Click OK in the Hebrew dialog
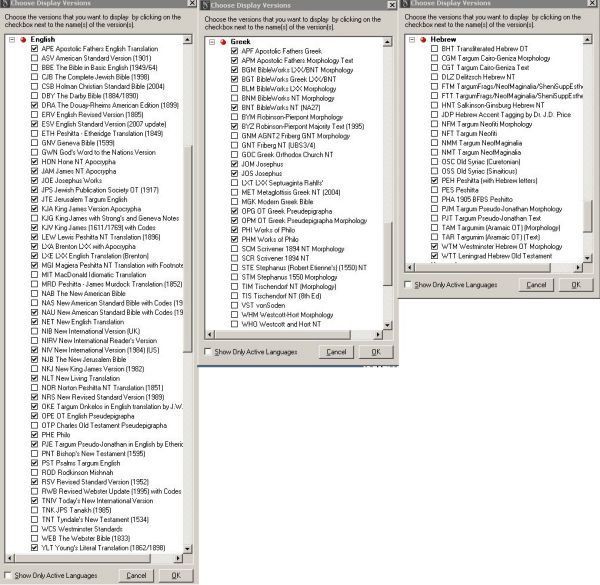600x585 pixels. [576, 285]
